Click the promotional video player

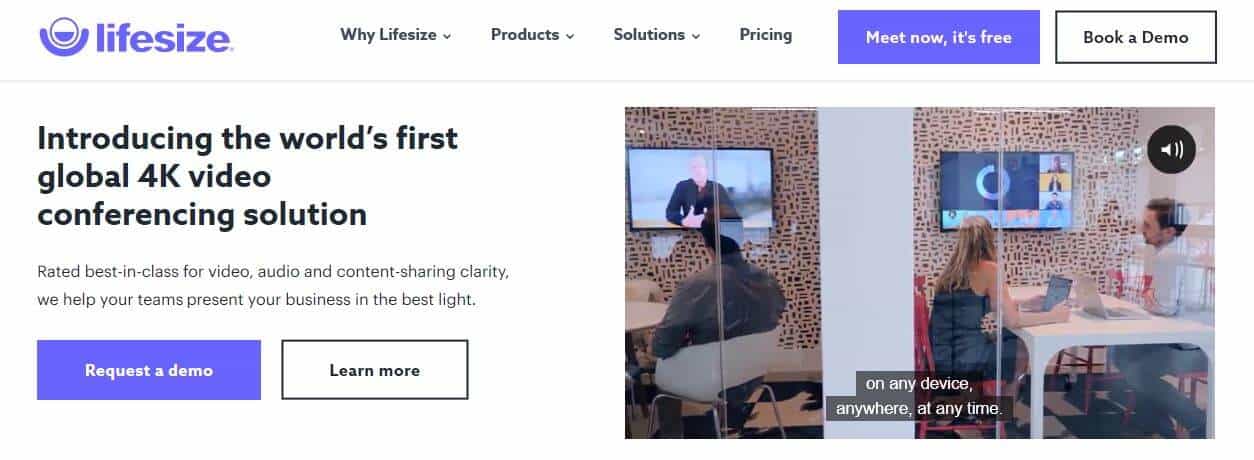click(x=920, y=273)
